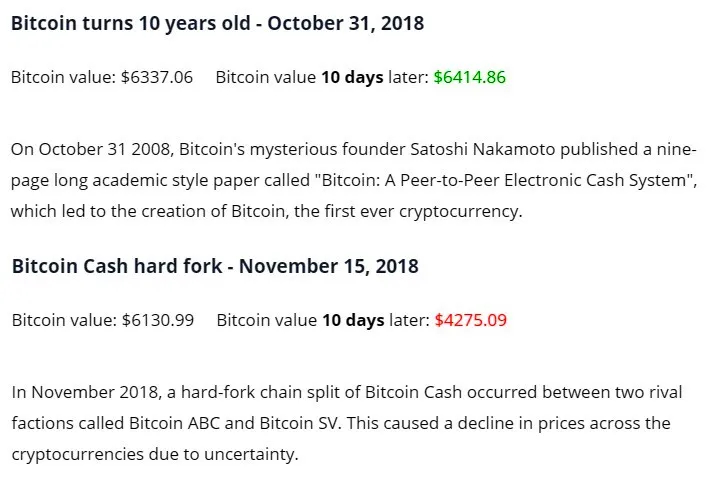Click the green price $6414.86

point(470,77)
